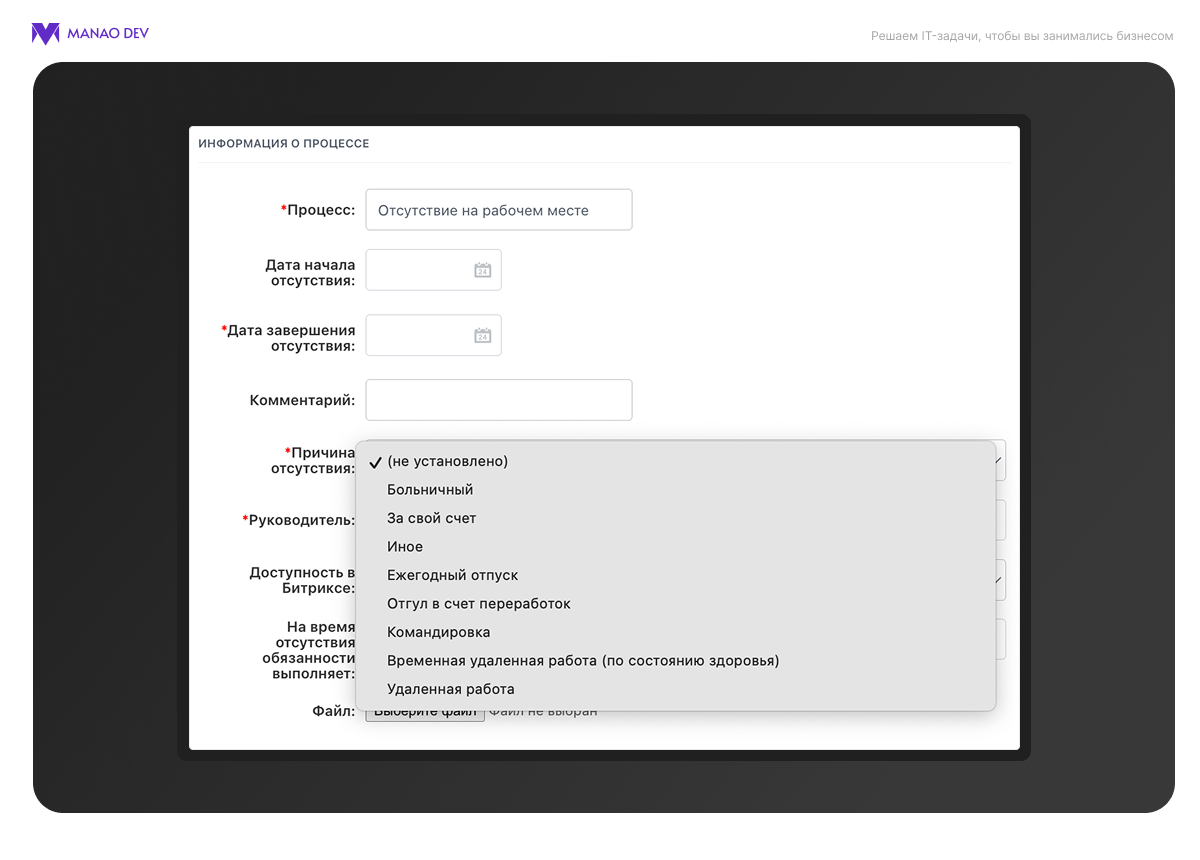
Task: Collapse the Причина отсутствия dropdown arrow
Action: (1000, 461)
